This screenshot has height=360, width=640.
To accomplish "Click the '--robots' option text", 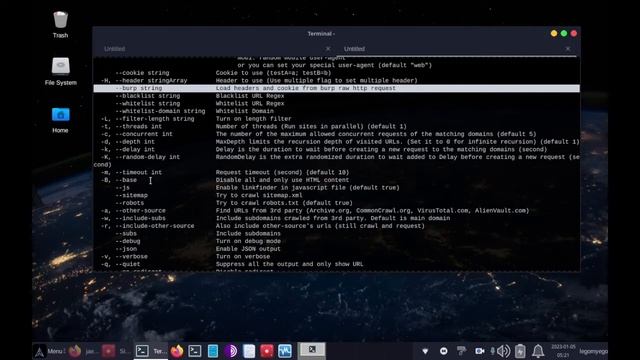I will coord(129,203).
